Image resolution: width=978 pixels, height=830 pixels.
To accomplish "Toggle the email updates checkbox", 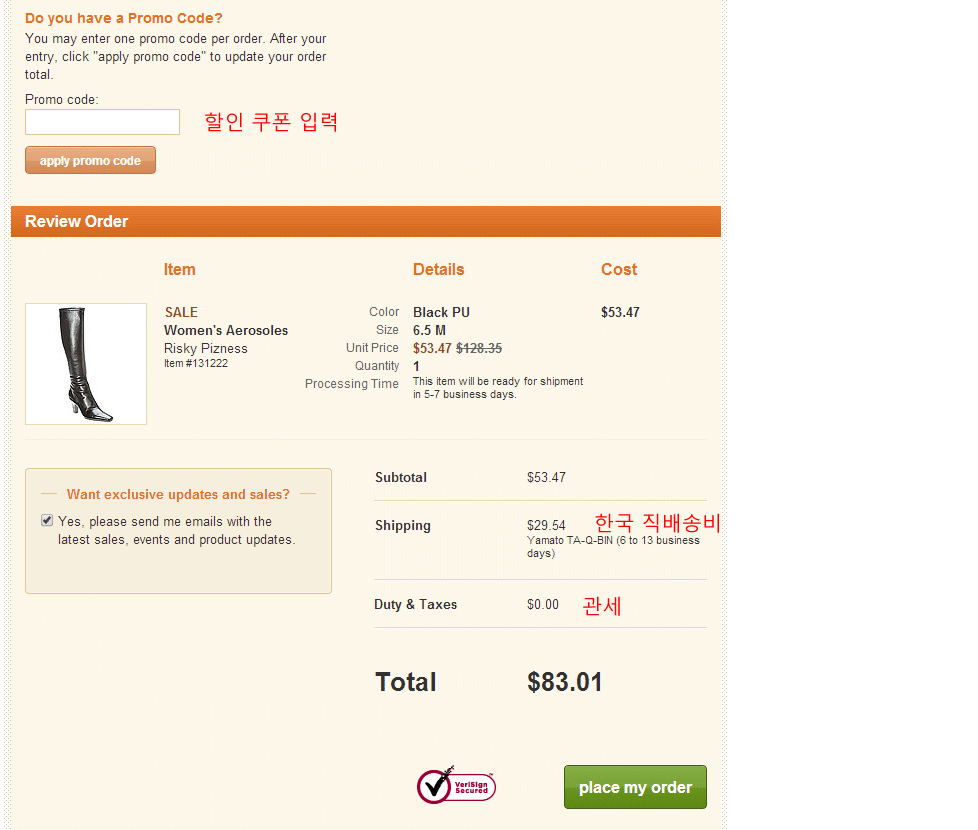I will click(47, 521).
